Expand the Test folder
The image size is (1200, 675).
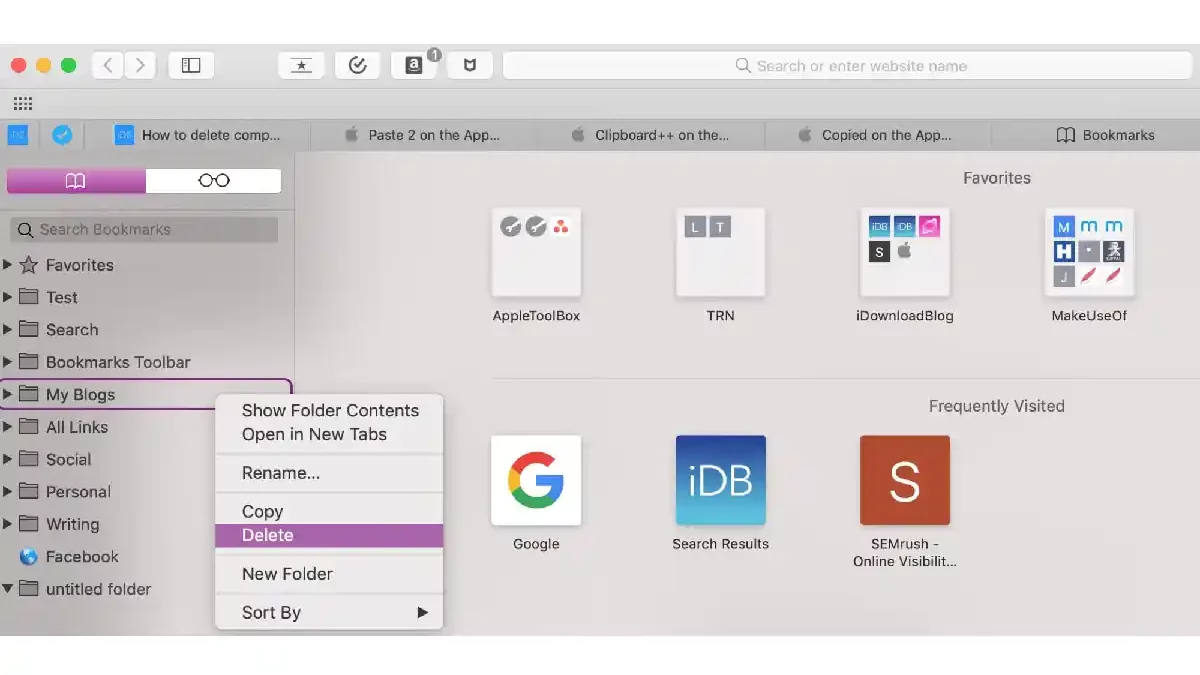click(8, 297)
